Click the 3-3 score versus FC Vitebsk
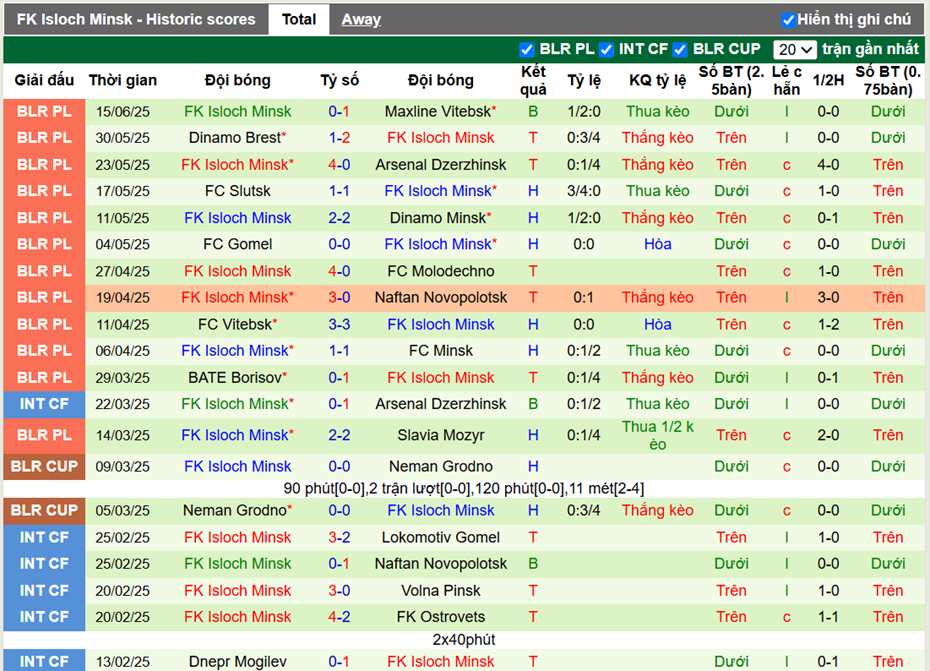 (339, 325)
